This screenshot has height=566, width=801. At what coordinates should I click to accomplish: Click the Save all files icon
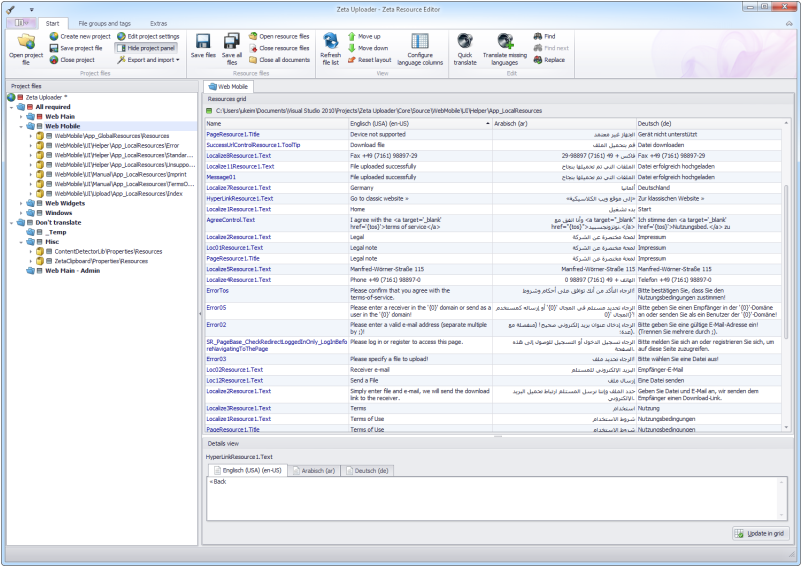pos(231,41)
